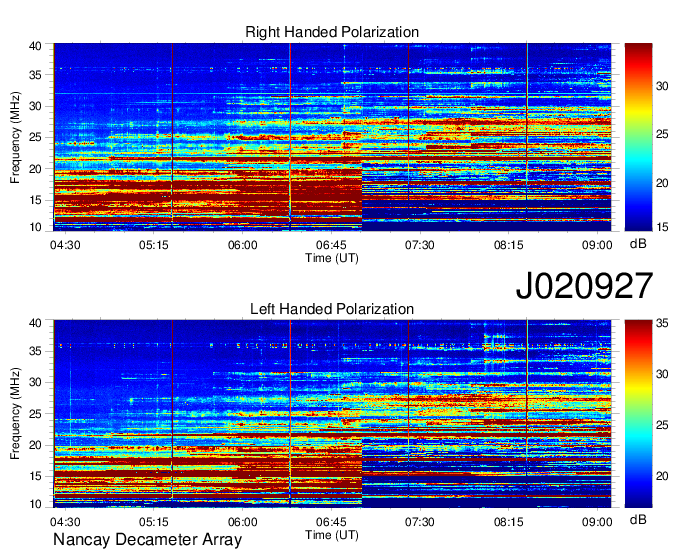Click the 30 MHz tick on Left Handed plot
The image size is (680, 552).
coord(35,382)
